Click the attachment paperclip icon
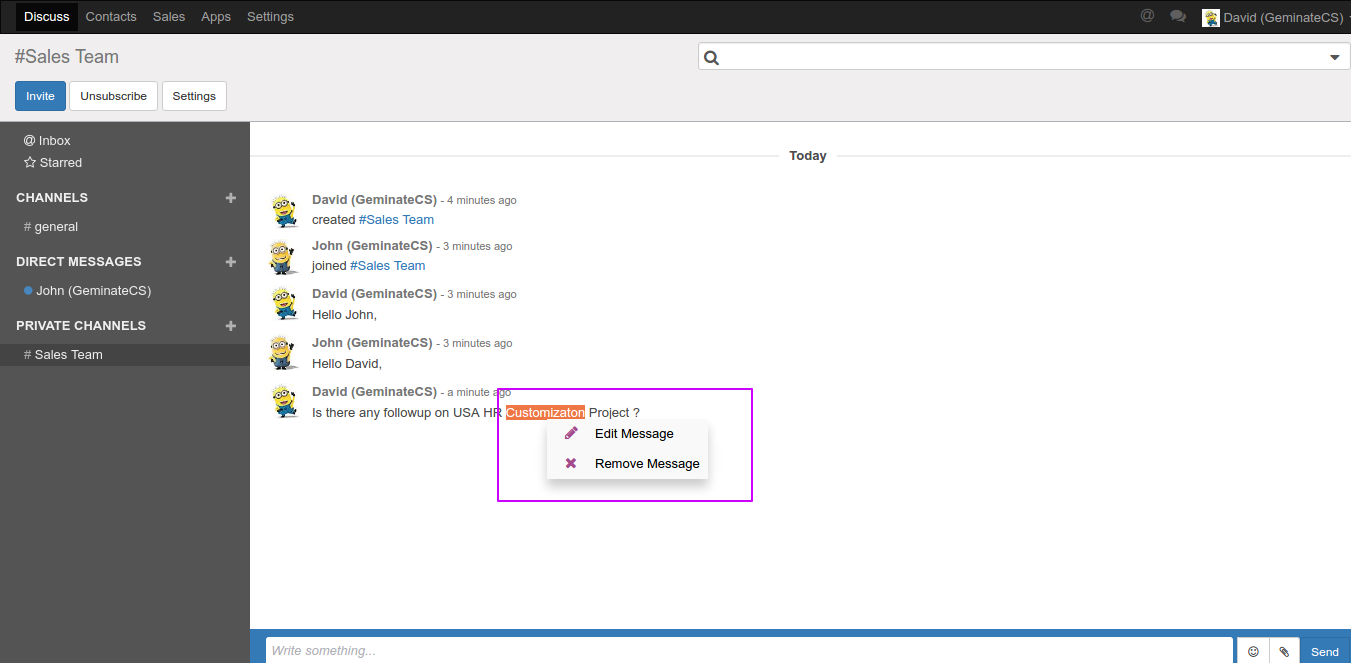This screenshot has width=1351, height=663. [1284, 652]
